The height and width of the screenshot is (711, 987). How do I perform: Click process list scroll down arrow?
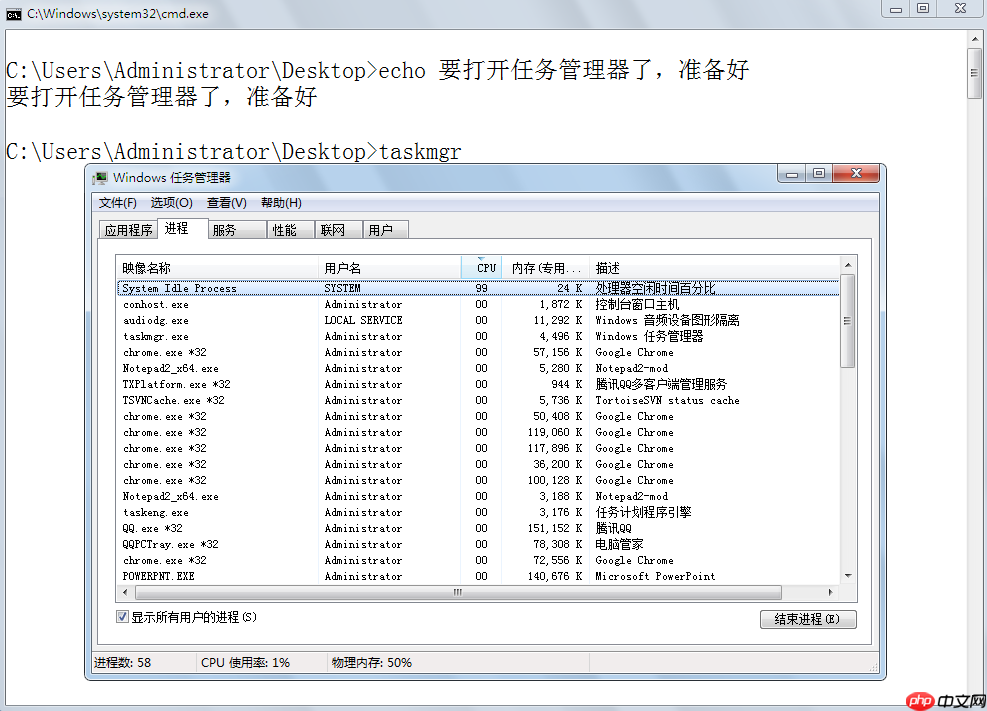[x=848, y=576]
